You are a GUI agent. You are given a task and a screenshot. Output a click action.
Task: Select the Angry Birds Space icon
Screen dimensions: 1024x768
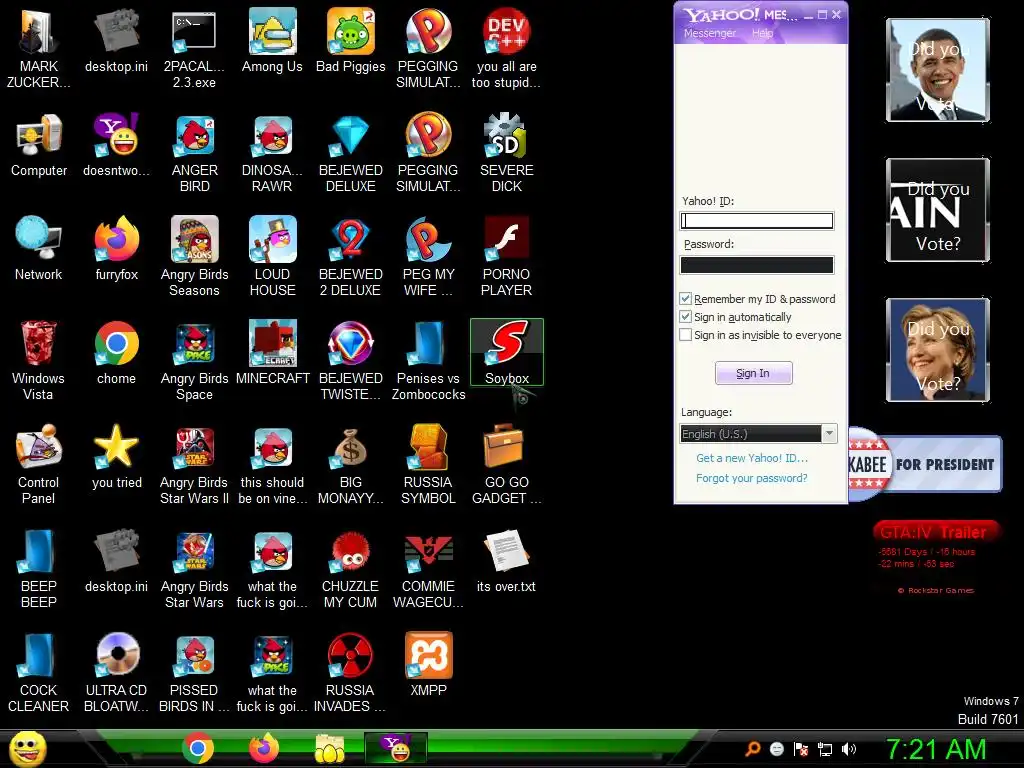click(x=194, y=360)
